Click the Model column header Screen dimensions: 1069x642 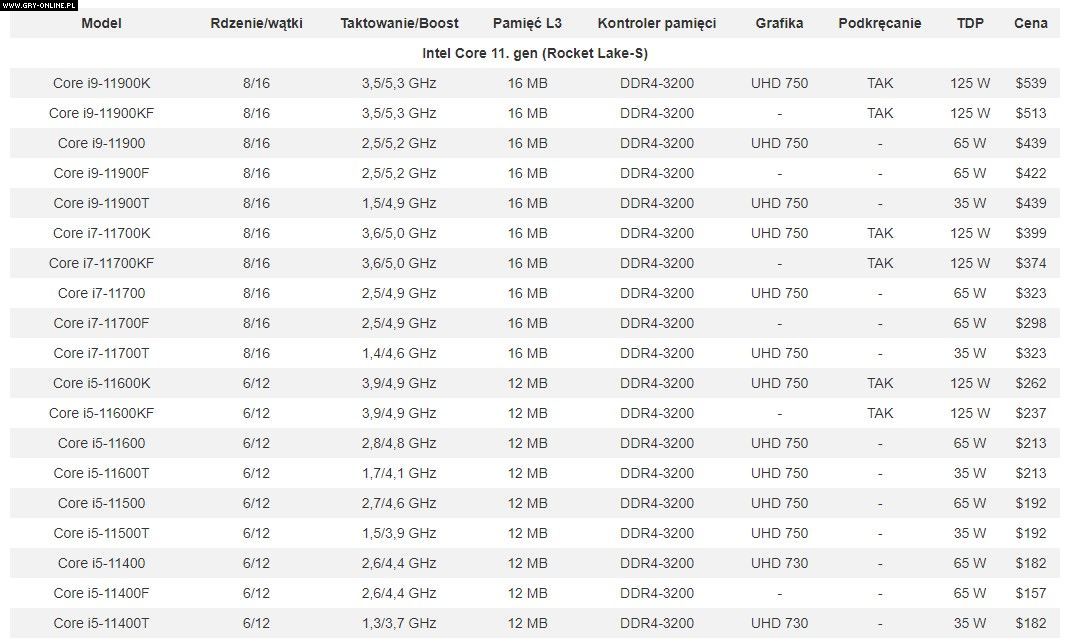(101, 23)
